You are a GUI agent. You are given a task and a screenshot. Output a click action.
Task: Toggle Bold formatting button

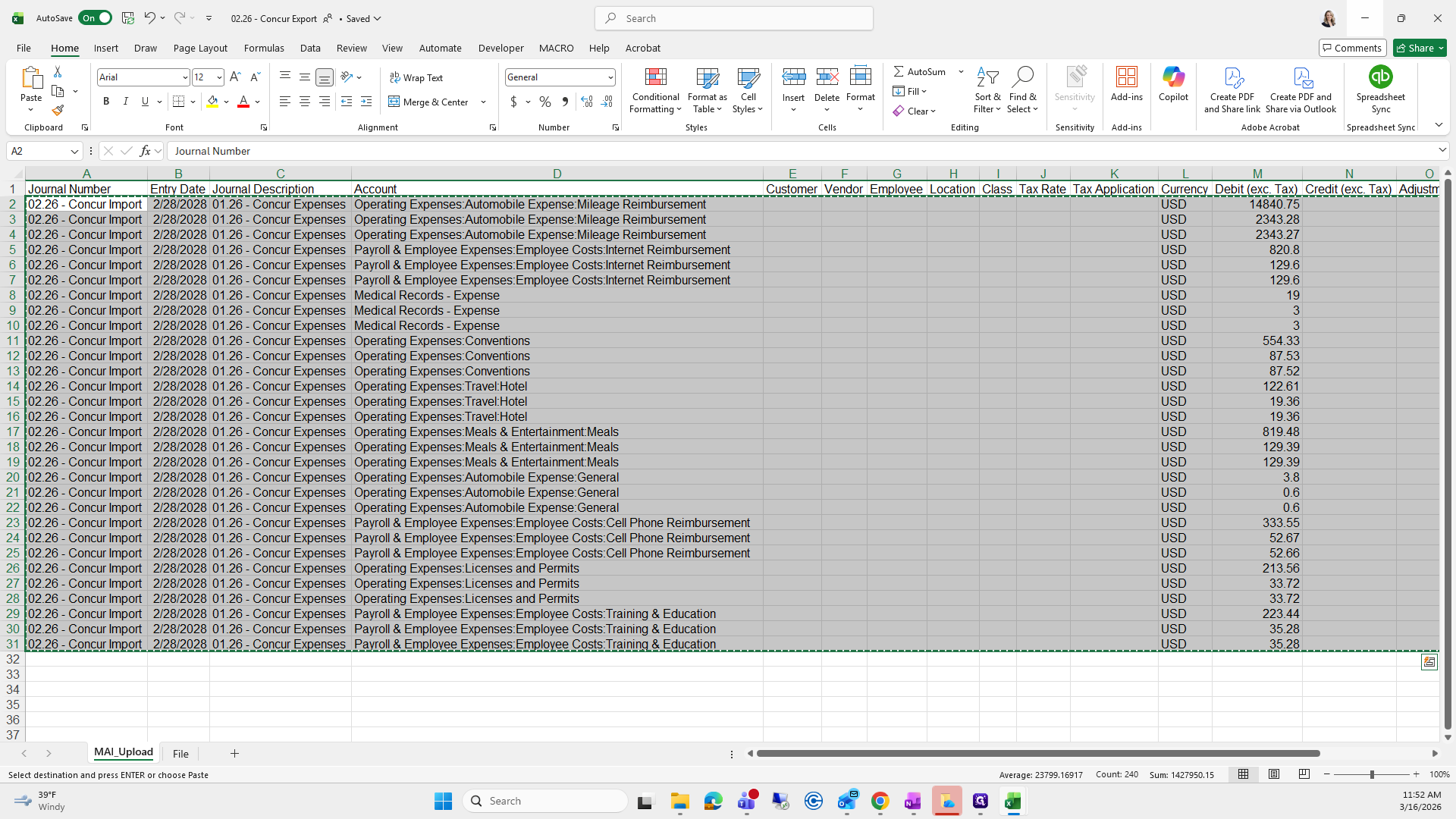coord(106,102)
